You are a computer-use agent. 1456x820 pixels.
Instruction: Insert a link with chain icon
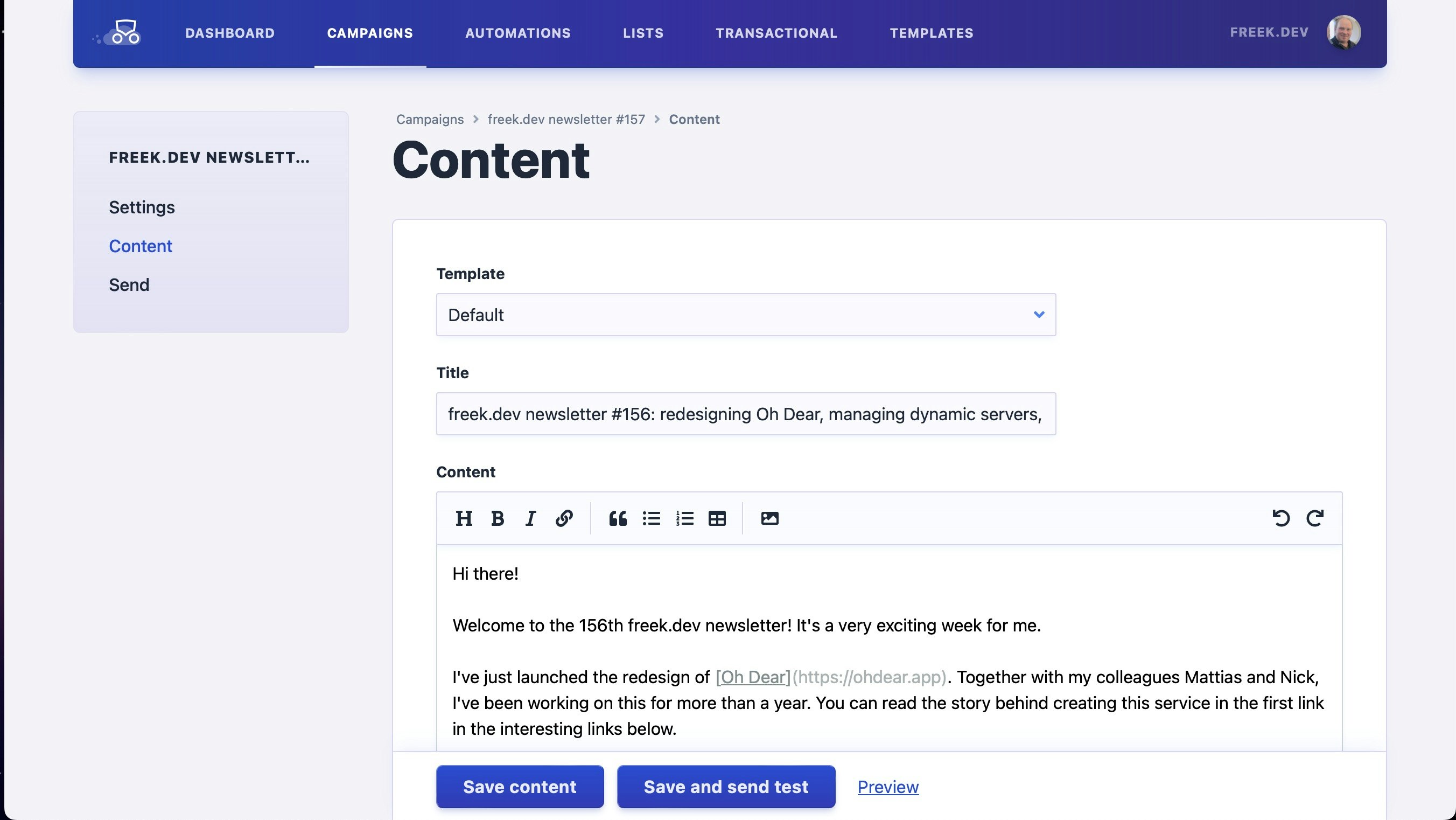564,518
